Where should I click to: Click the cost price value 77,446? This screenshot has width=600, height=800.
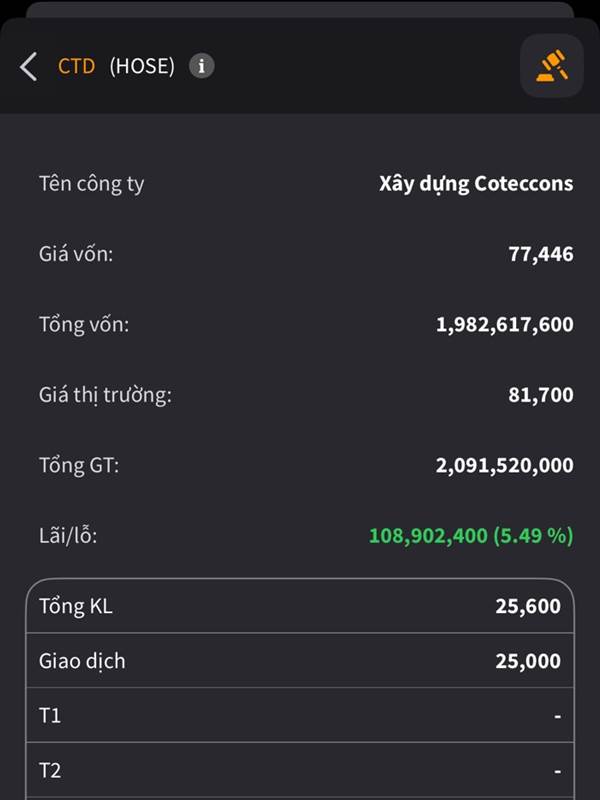pyautogui.click(x=541, y=254)
